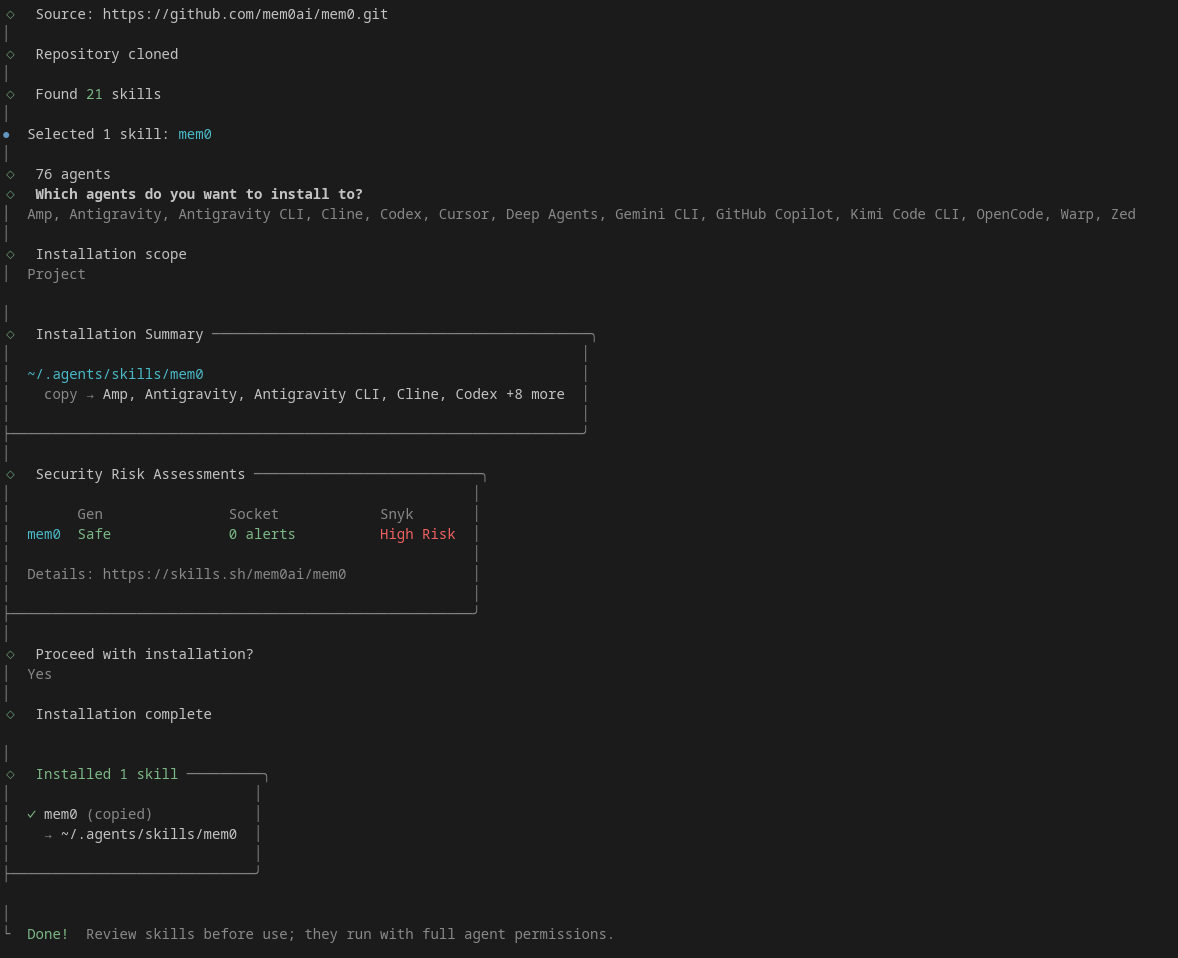Click the 'Installation Summary' box title
Image resolution: width=1178 pixels, height=958 pixels.
click(119, 334)
